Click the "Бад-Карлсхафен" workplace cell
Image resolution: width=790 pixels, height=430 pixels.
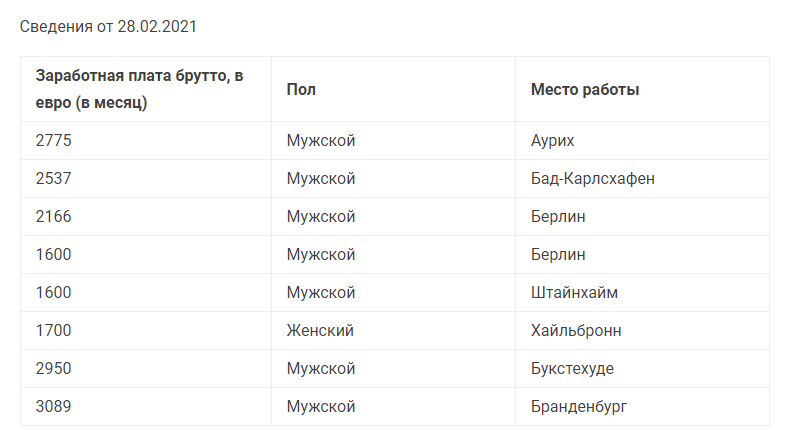click(593, 179)
